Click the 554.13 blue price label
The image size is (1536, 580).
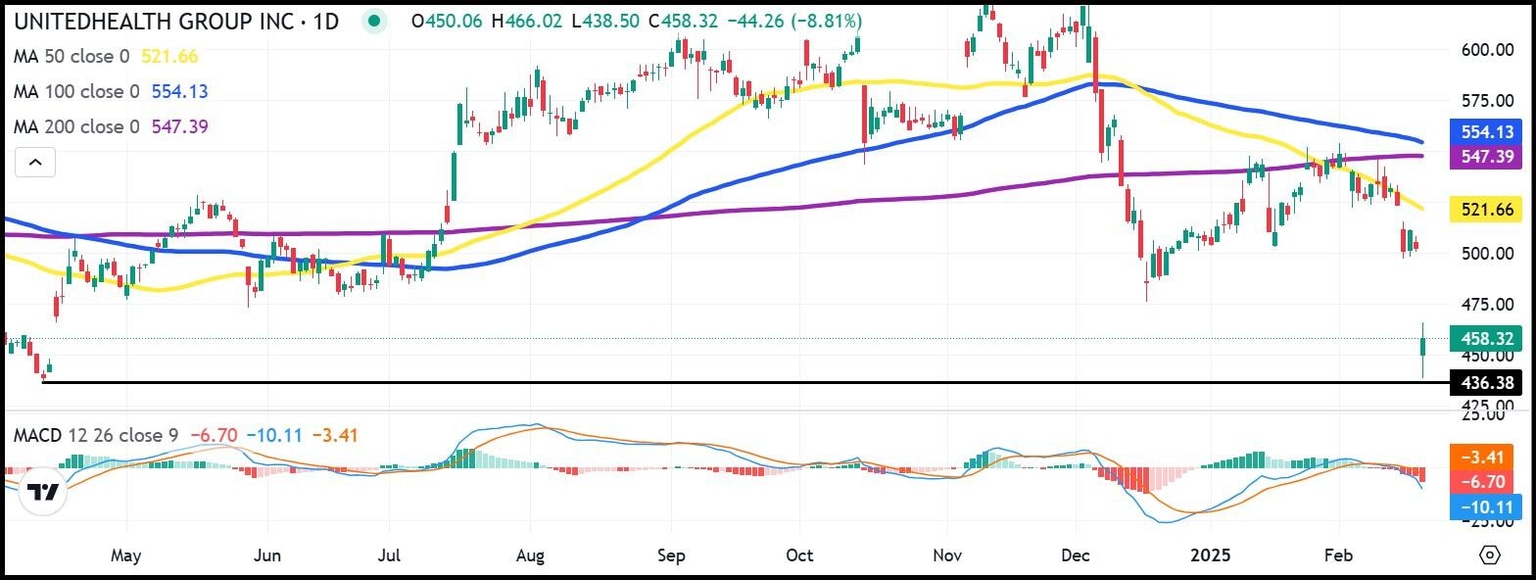[1485, 132]
